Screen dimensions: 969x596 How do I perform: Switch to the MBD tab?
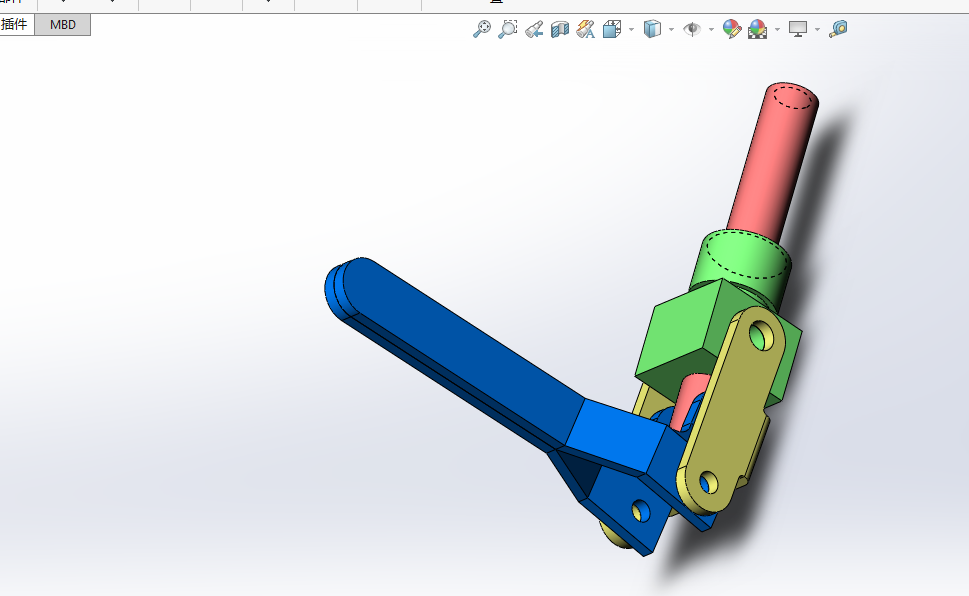click(x=62, y=25)
